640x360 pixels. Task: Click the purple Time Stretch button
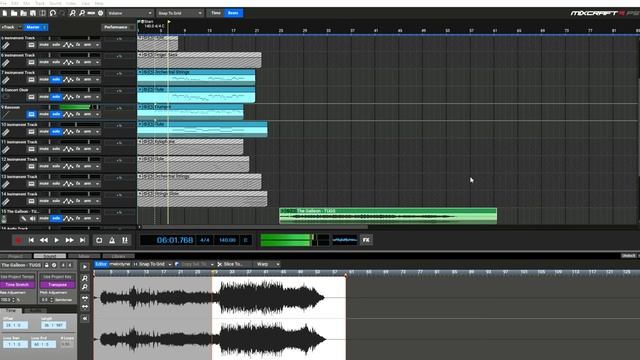pyautogui.click(x=17, y=285)
